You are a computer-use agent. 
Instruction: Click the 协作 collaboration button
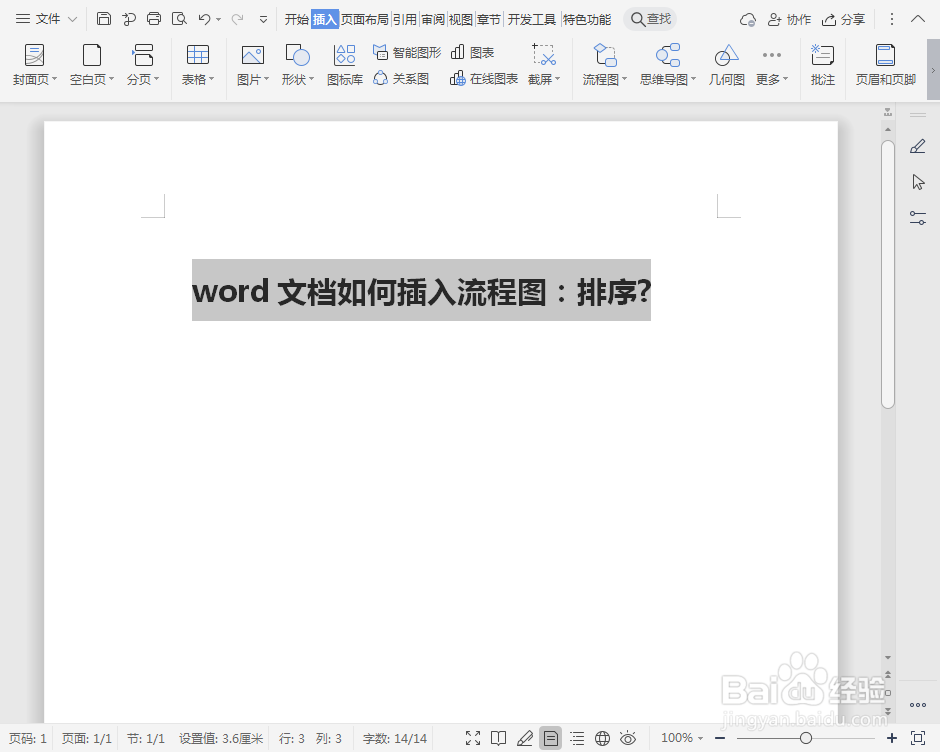click(x=790, y=17)
